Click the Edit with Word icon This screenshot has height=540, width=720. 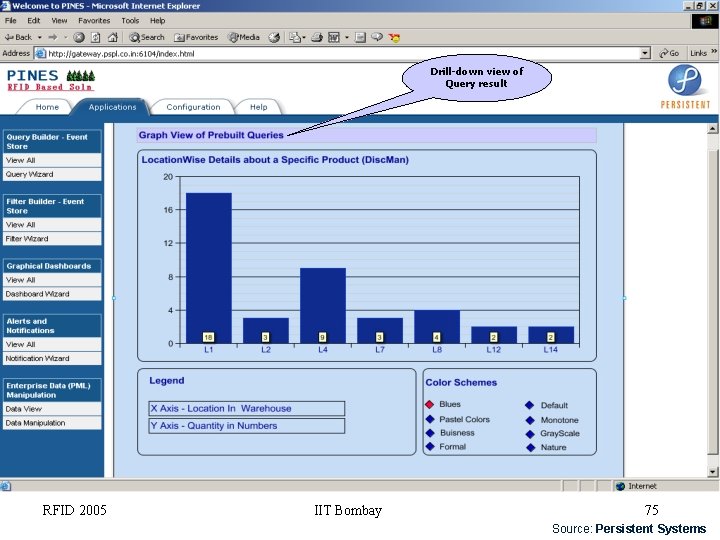point(334,37)
